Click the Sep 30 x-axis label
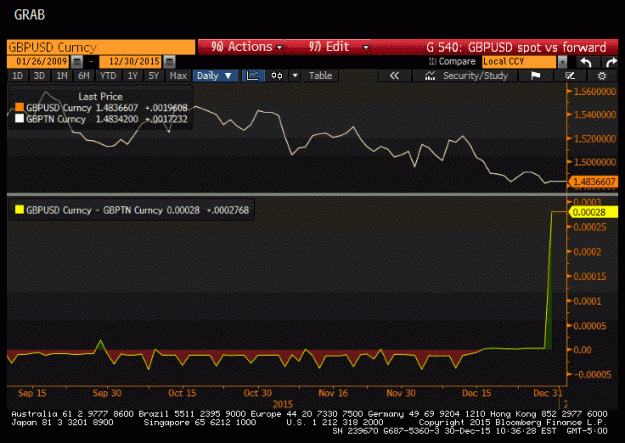Screen dimensions: 625x443 [107, 393]
